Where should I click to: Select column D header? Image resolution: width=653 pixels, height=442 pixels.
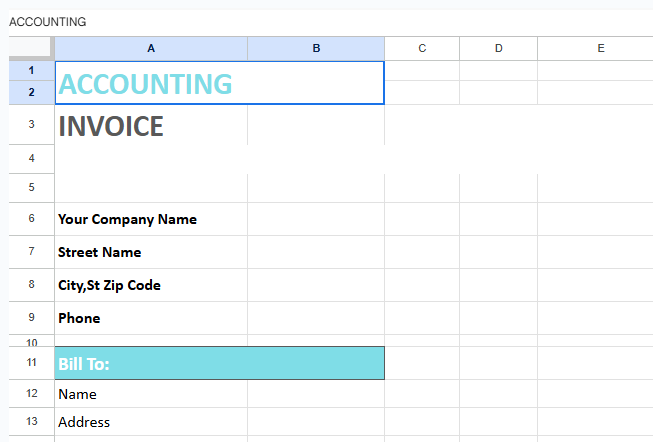[498, 48]
